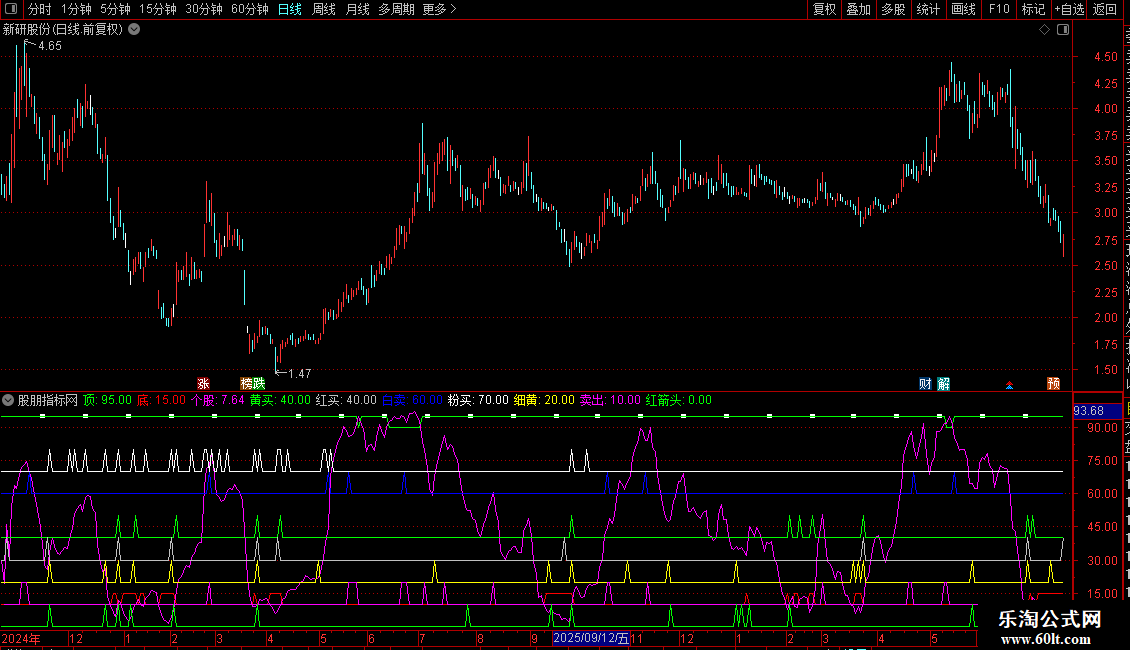
Task: Click the 红箭头: 0.00 value
Action: tap(678, 400)
